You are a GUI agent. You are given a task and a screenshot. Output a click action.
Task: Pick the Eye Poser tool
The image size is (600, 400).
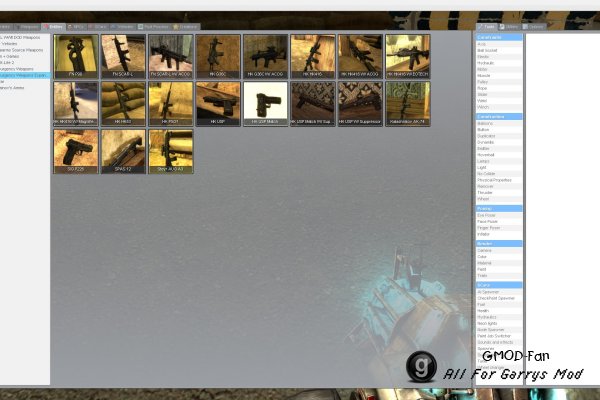(499, 216)
